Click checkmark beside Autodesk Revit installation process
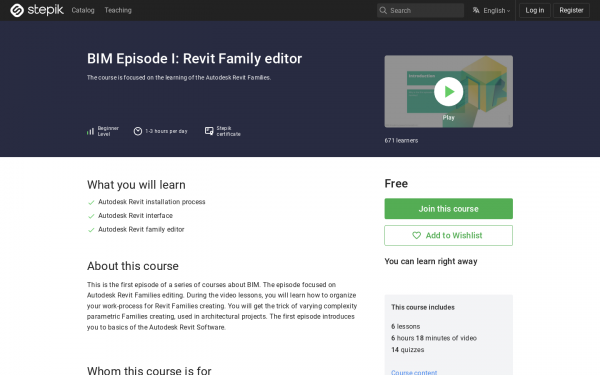Image resolution: width=600 pixels, height=375 pixels. click(91, 202)
